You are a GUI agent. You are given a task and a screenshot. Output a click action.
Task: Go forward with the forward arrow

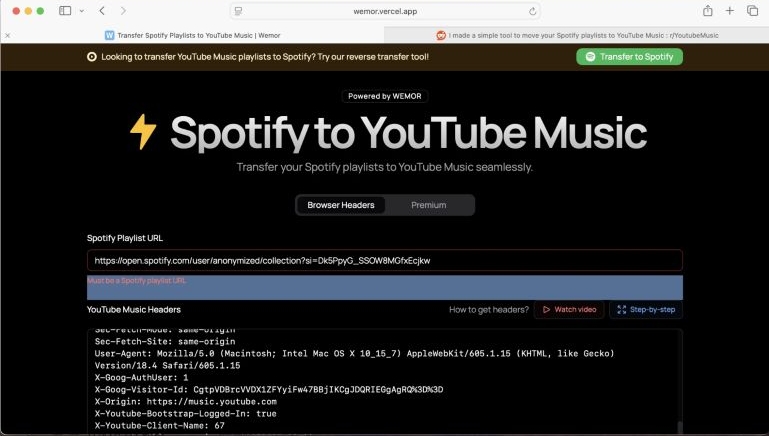[123, 11]
